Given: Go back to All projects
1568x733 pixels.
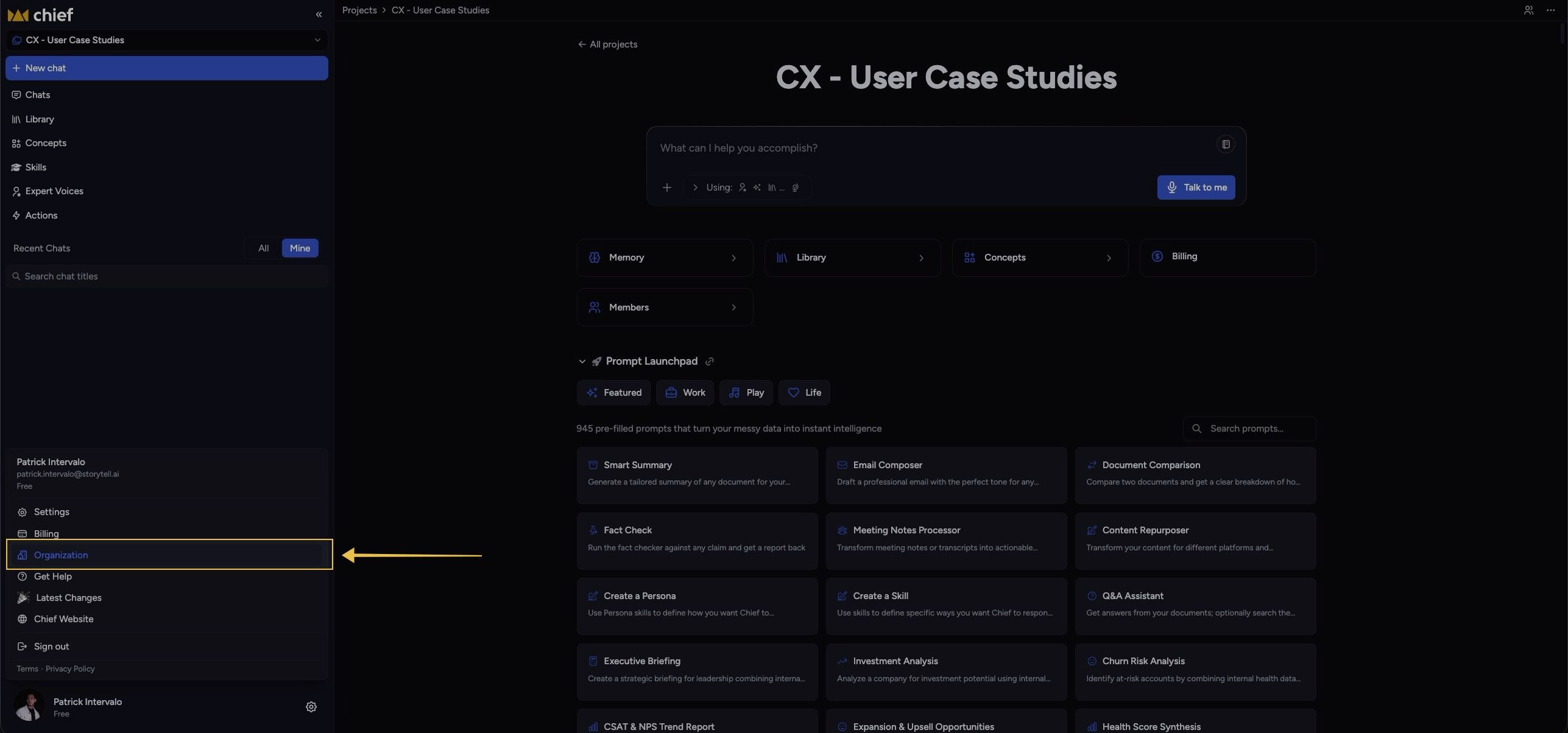Looking at the screenshot, I should (607, 44).
